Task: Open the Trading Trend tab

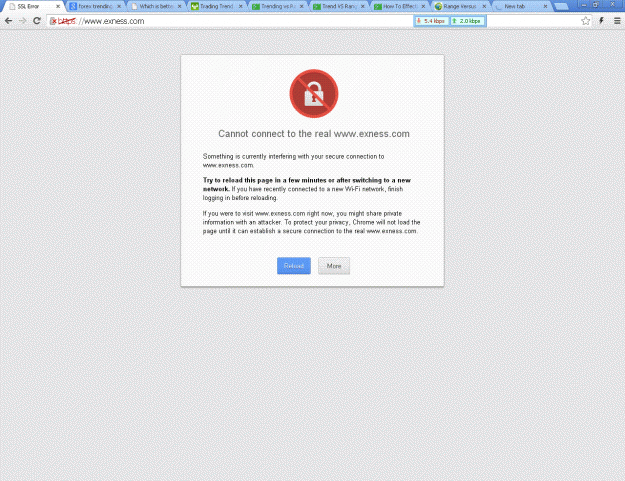Action: coord(216,6)
